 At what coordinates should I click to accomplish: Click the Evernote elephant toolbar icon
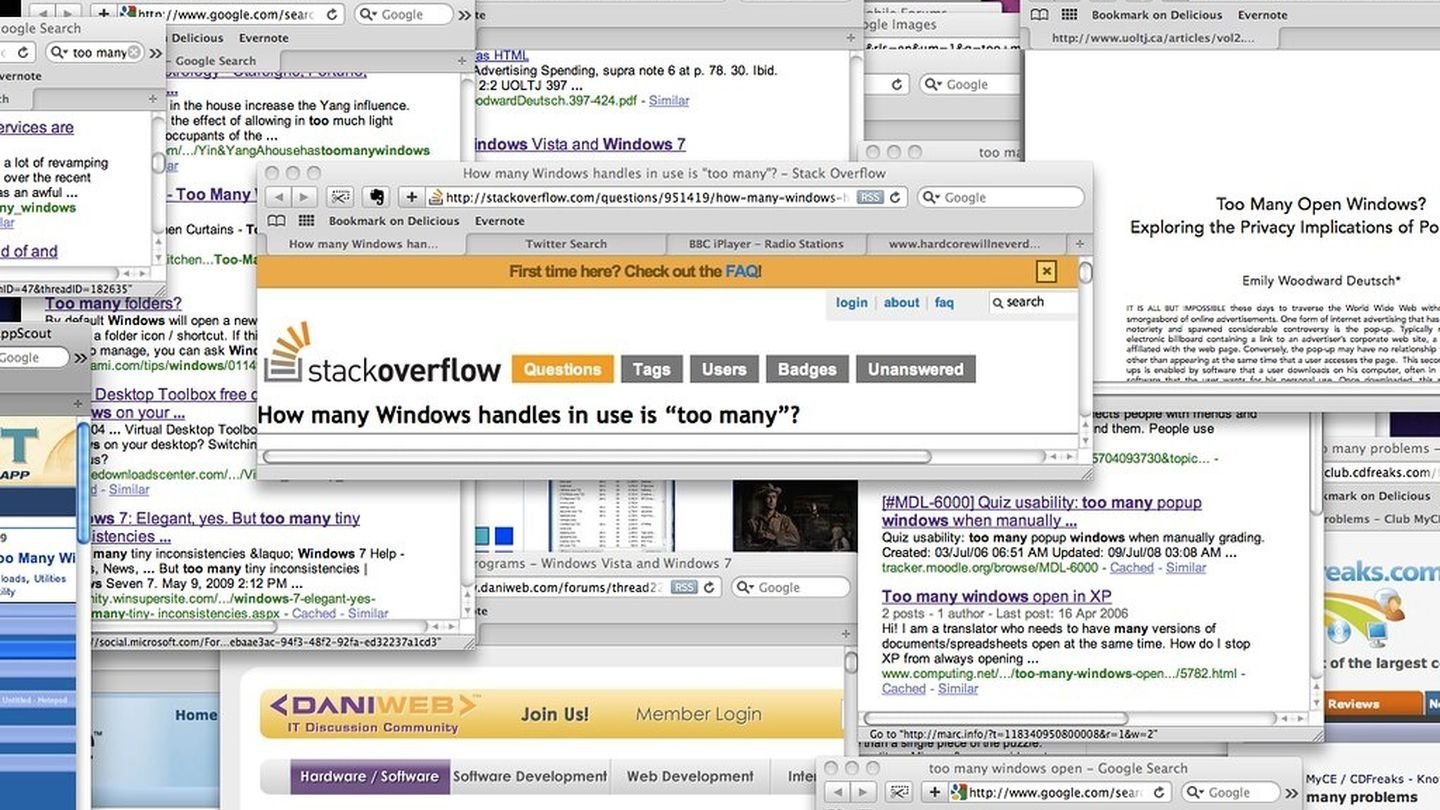click(x=377, y=198)
